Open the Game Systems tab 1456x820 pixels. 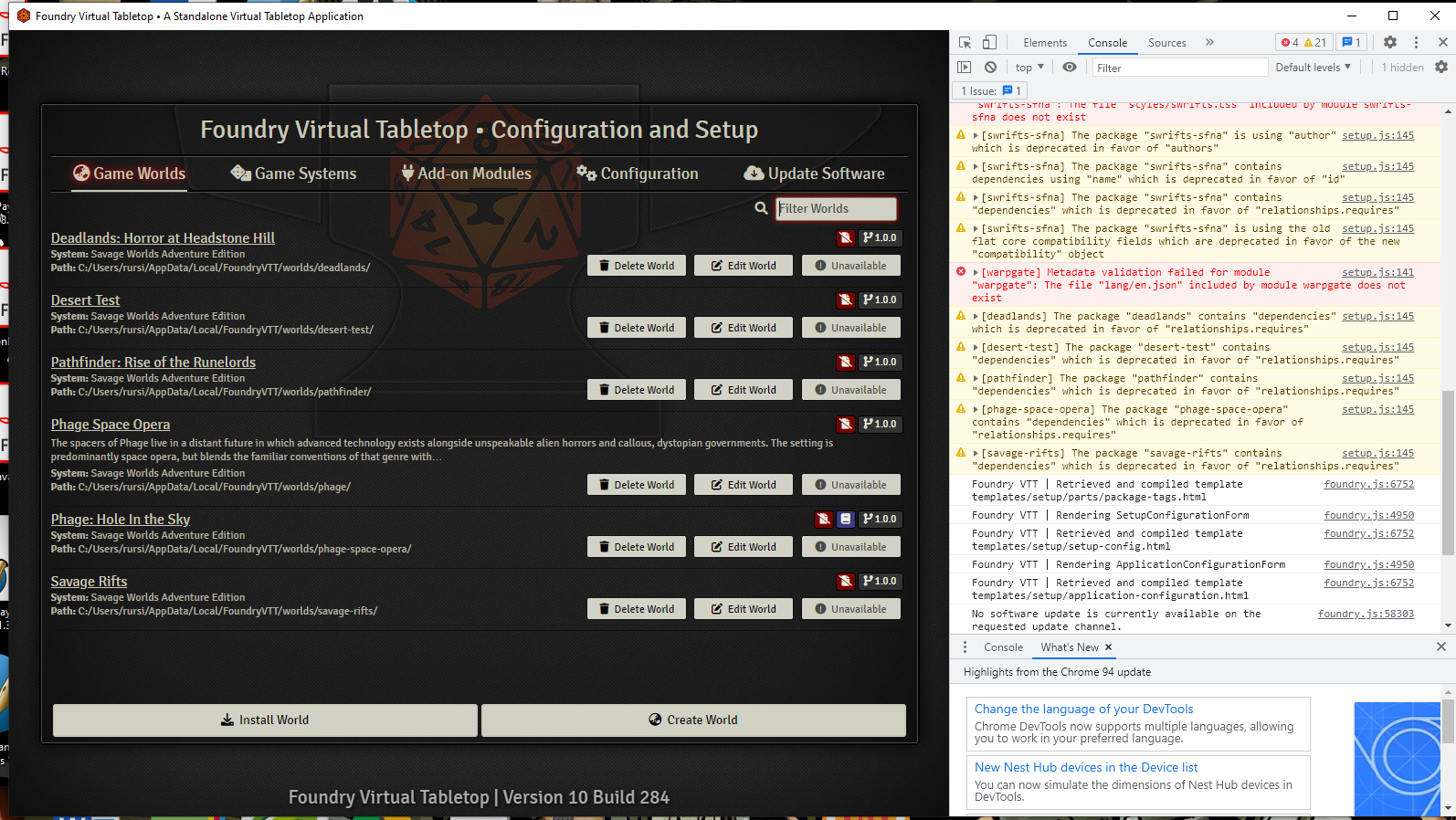coord(294,173)
